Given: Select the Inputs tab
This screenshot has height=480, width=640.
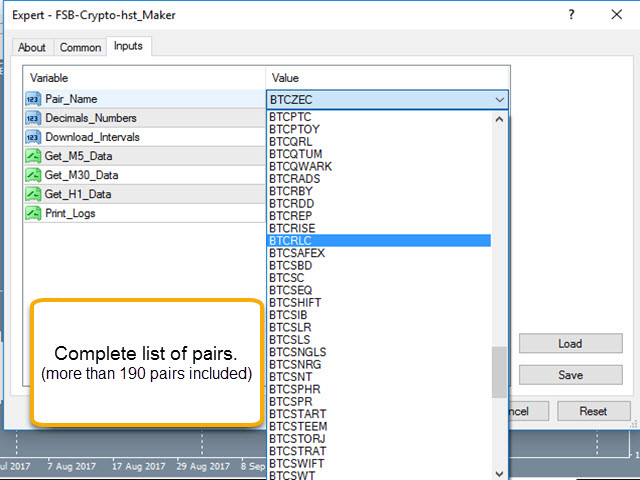Looking at the screenshot, I should [x=128, y=46].
